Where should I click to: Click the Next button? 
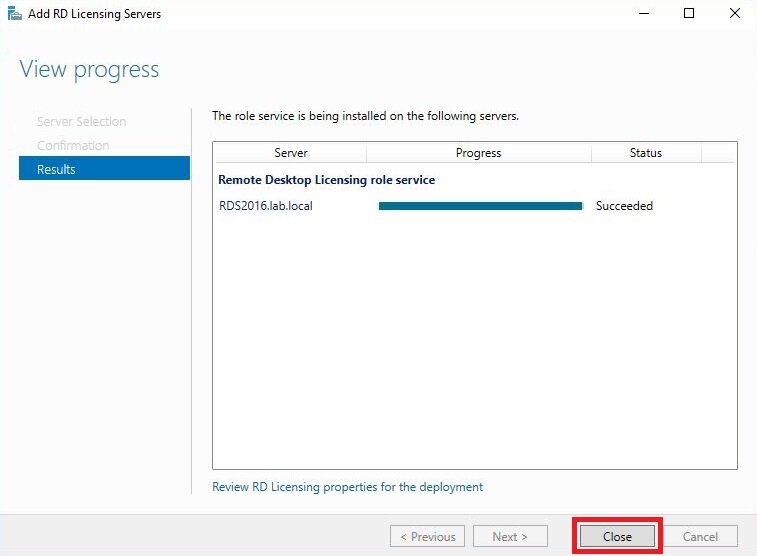pyautogui.click(x=510, y=536)
